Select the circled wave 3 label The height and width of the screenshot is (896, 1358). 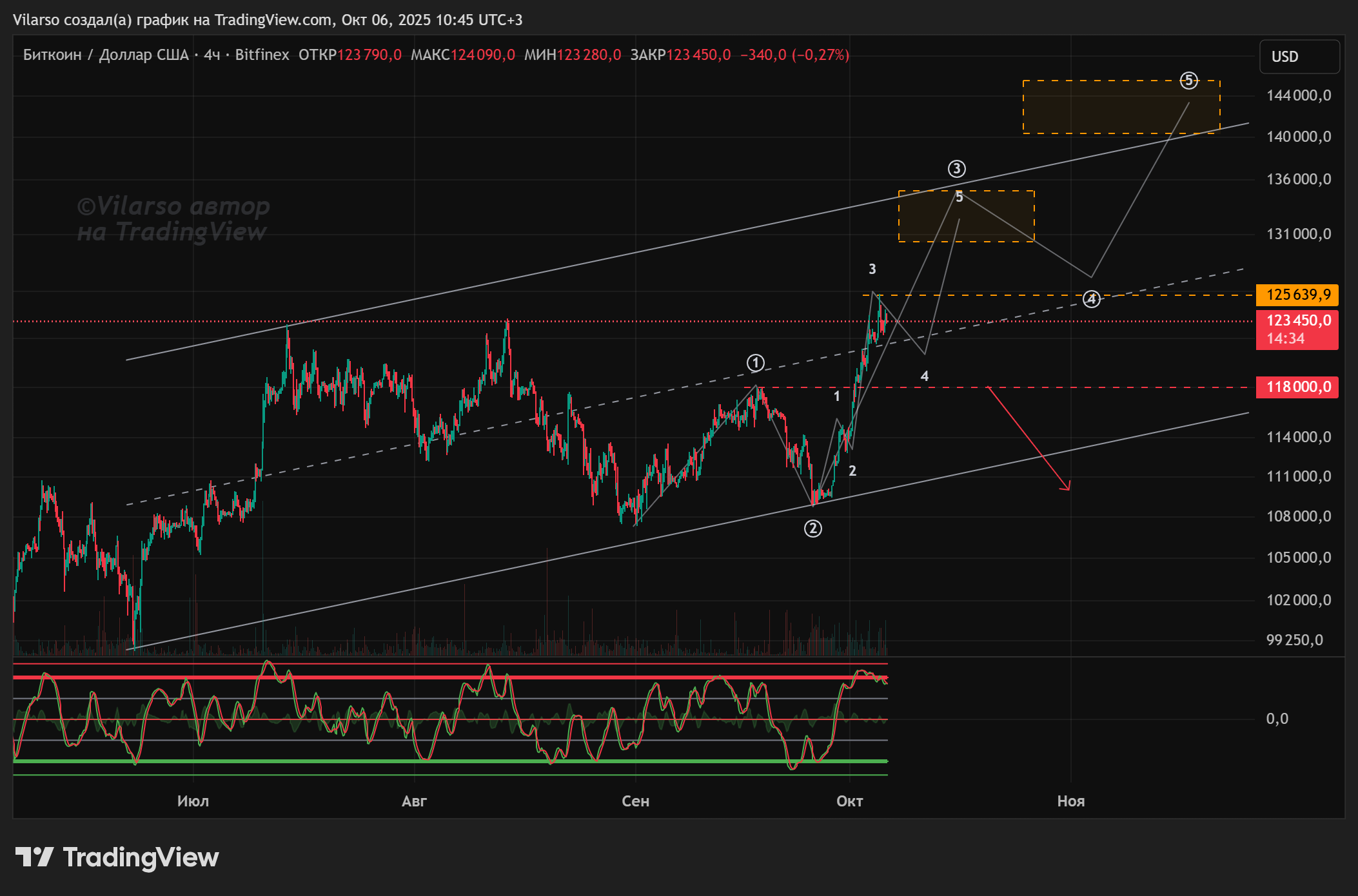[956, 169]
